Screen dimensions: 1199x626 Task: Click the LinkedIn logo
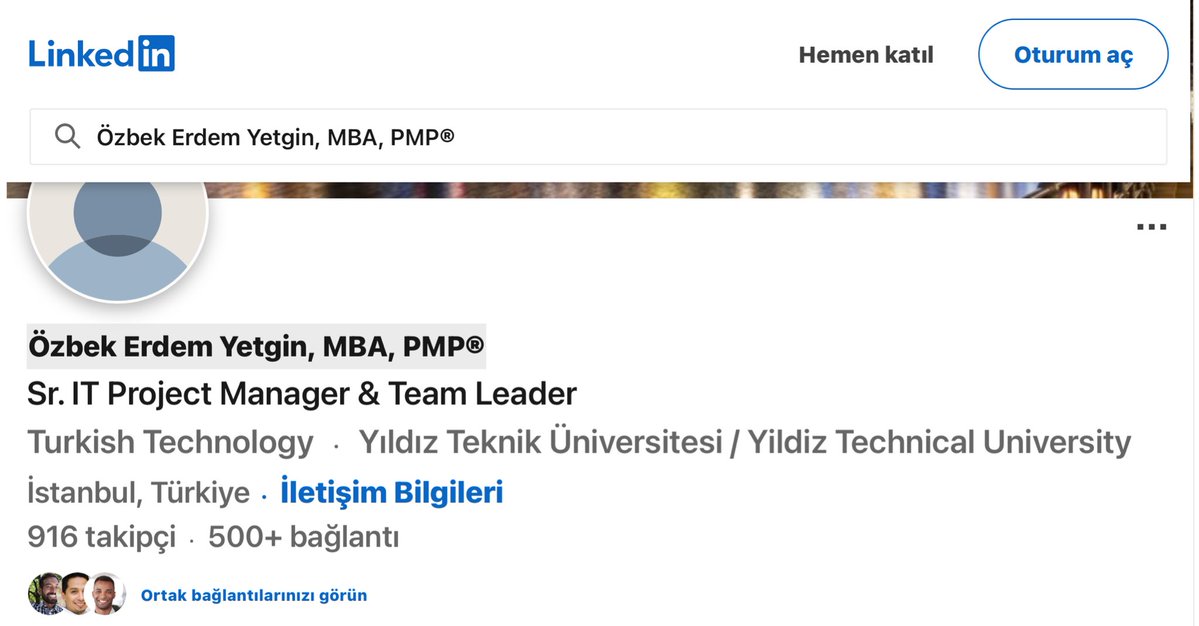(x=102, y=53)
